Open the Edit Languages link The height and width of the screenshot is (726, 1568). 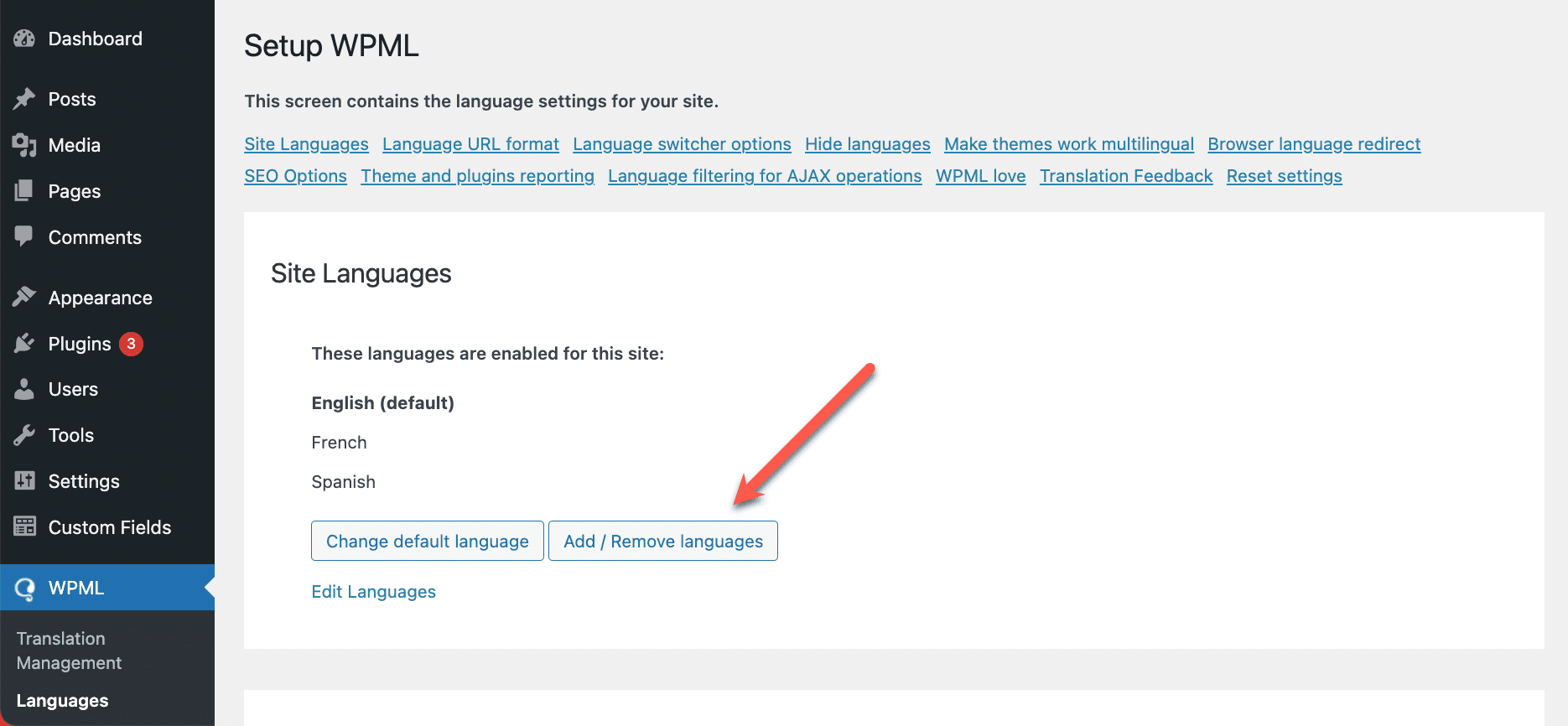pos(373,592)
